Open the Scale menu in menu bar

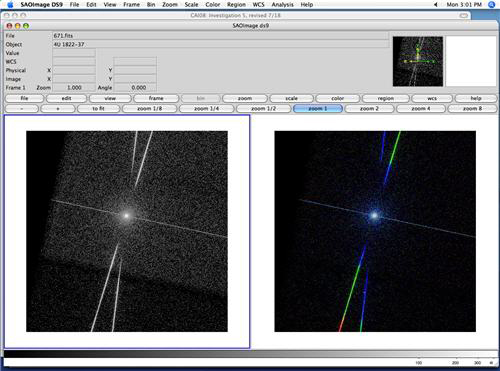point(191,5)
